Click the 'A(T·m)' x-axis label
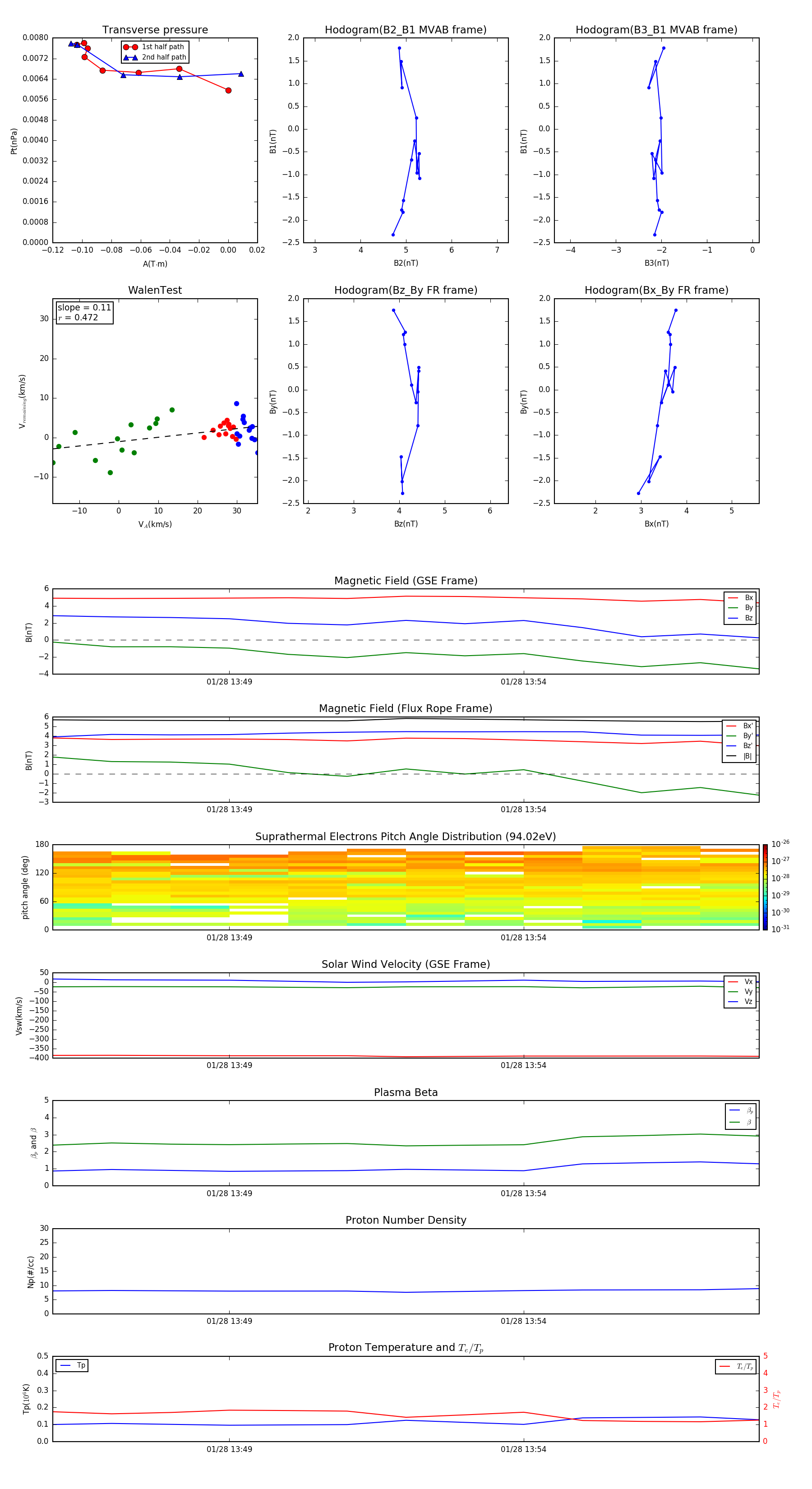Image resolution: width=812 pixels, height=1489 pixels. pos(155,264)
